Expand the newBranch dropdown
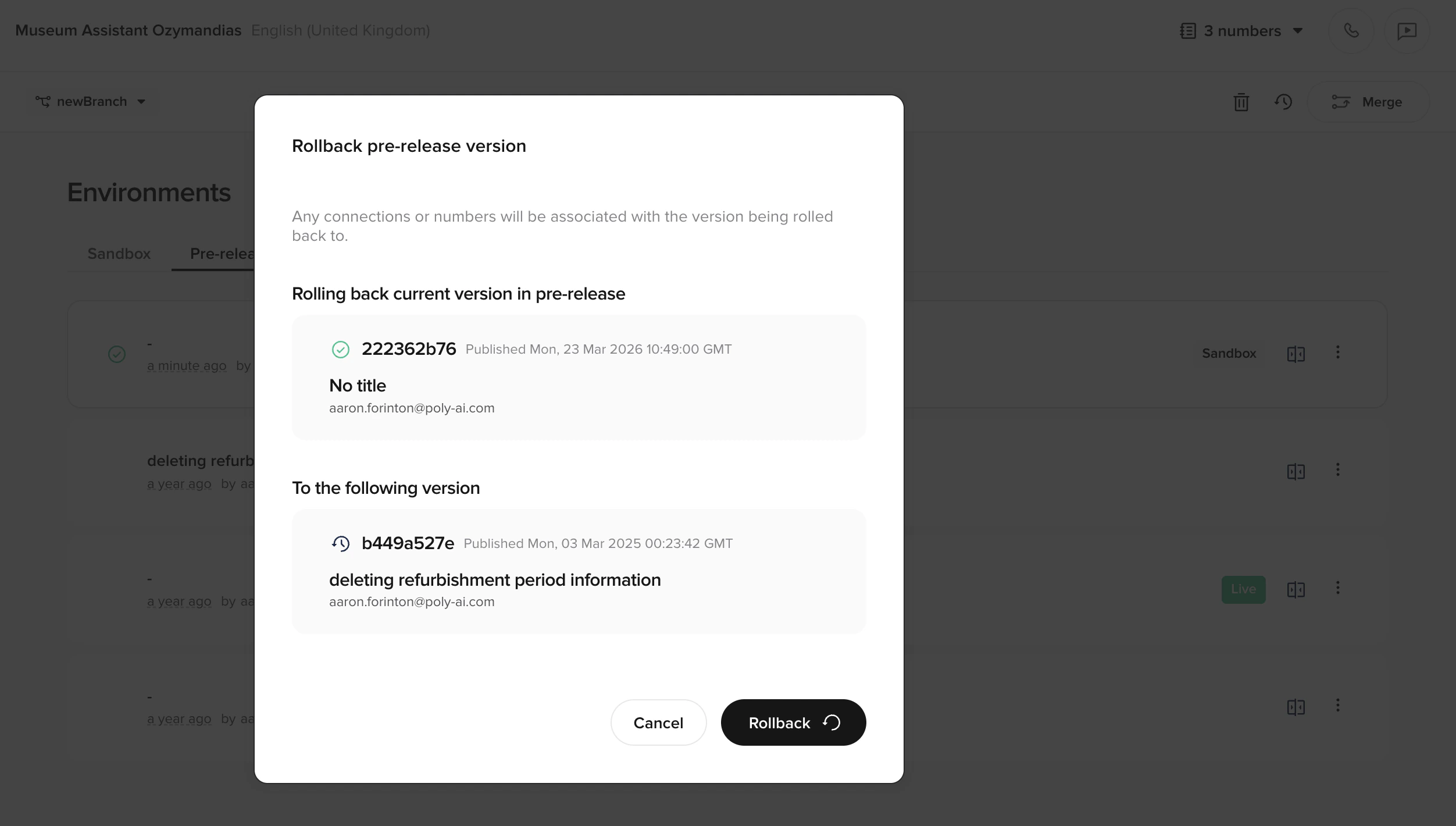The height and width of the screenshot is (826, 1456). point(141,101)
